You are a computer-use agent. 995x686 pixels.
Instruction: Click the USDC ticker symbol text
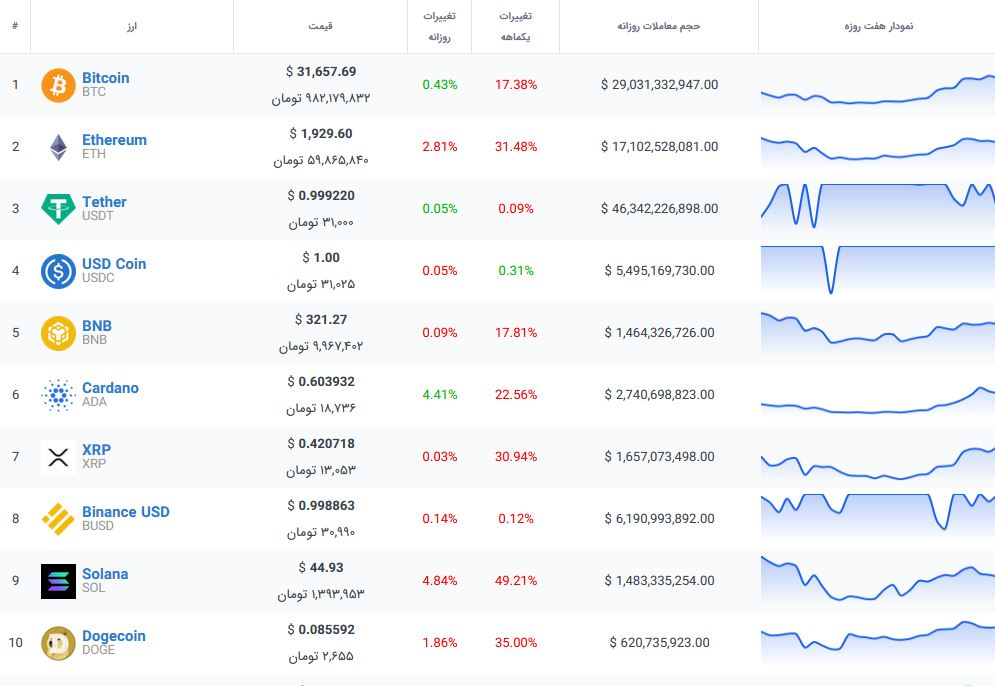pyautogui.click(x=98, y=278)
